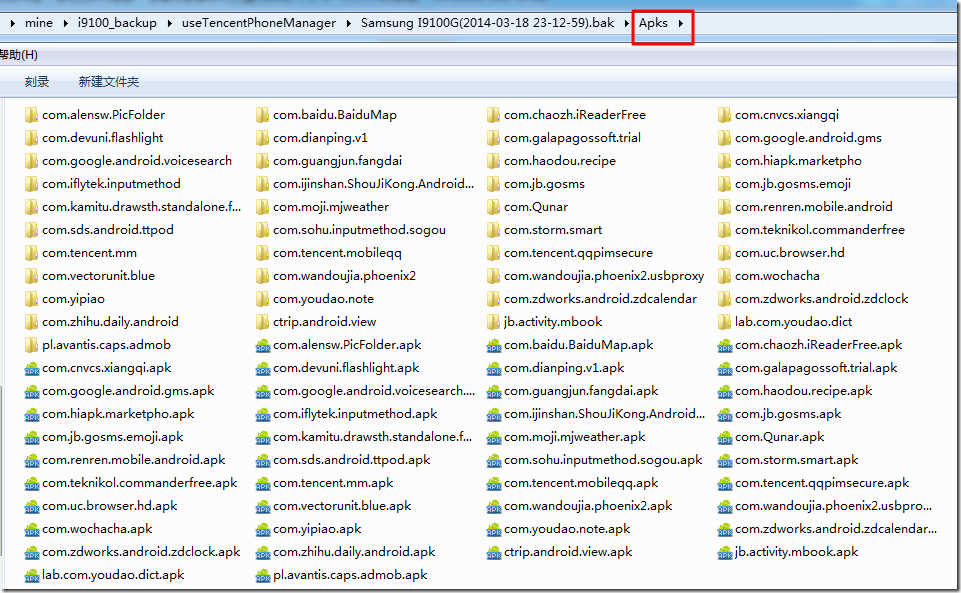Expand the arrow after mine breadcrumb

65,23
